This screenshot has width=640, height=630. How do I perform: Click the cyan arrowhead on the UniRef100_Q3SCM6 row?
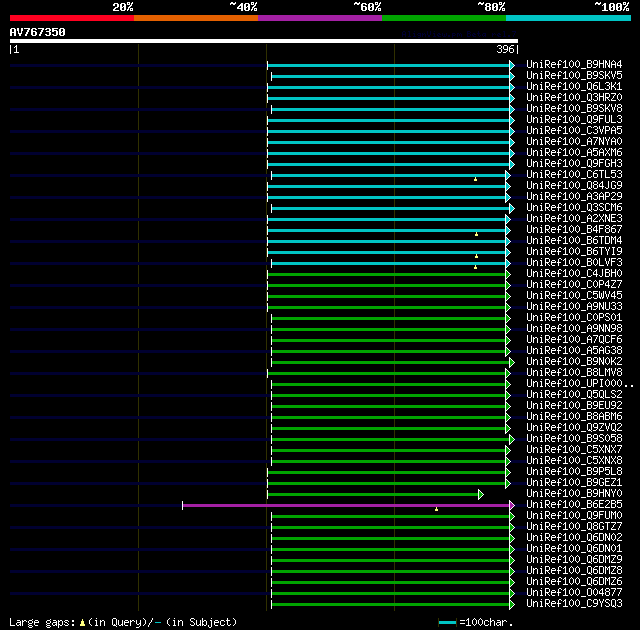point(512,209)
